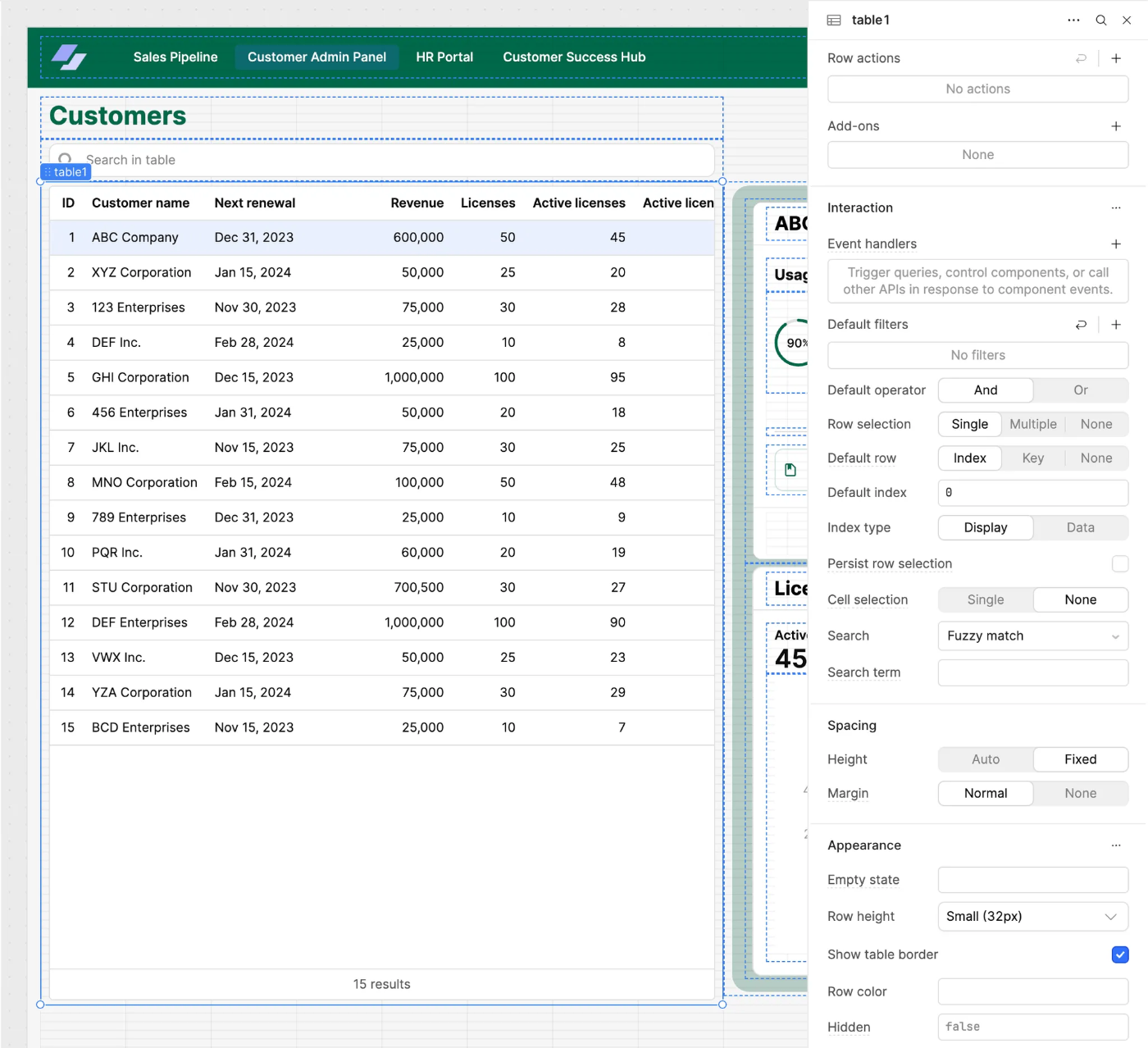The width and height of the screenshot is (1148, 1048).
Task: Set cell selection to Single
Action: click(x=986, y=600)
